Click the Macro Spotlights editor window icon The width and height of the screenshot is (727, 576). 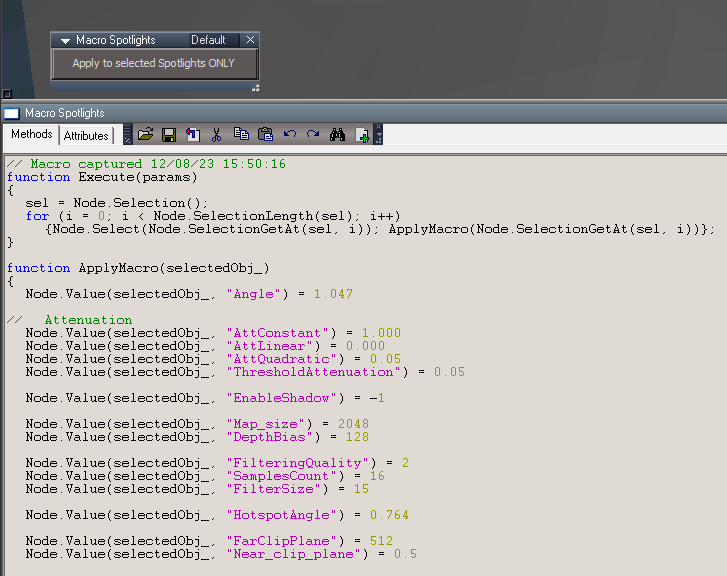[12, 113]
